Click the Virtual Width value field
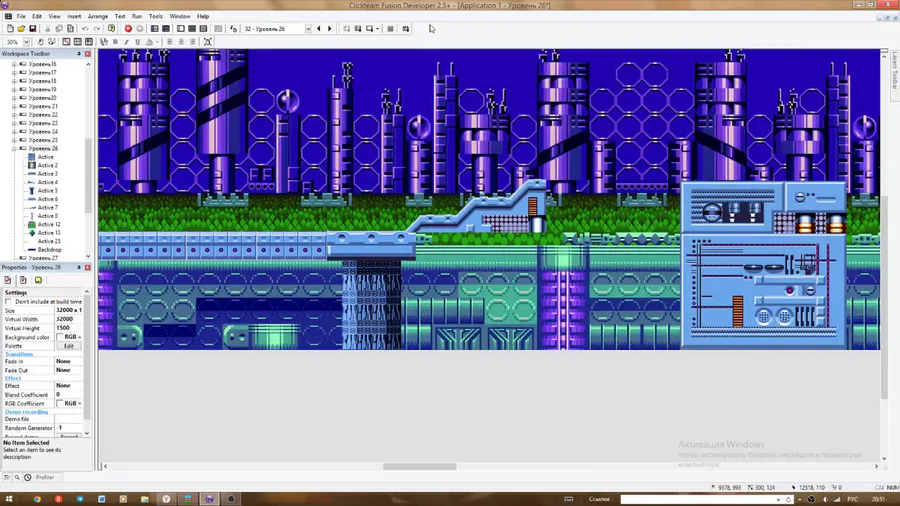This screenshot has width=900, height=506. 69,319
